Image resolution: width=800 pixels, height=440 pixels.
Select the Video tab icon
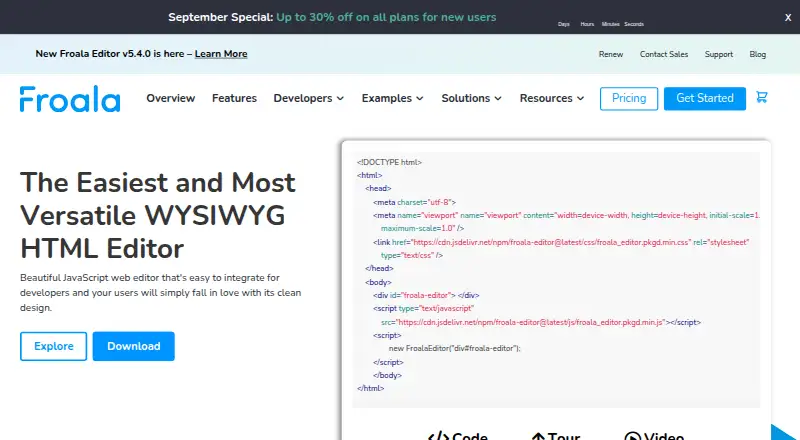tap(632, 436)
